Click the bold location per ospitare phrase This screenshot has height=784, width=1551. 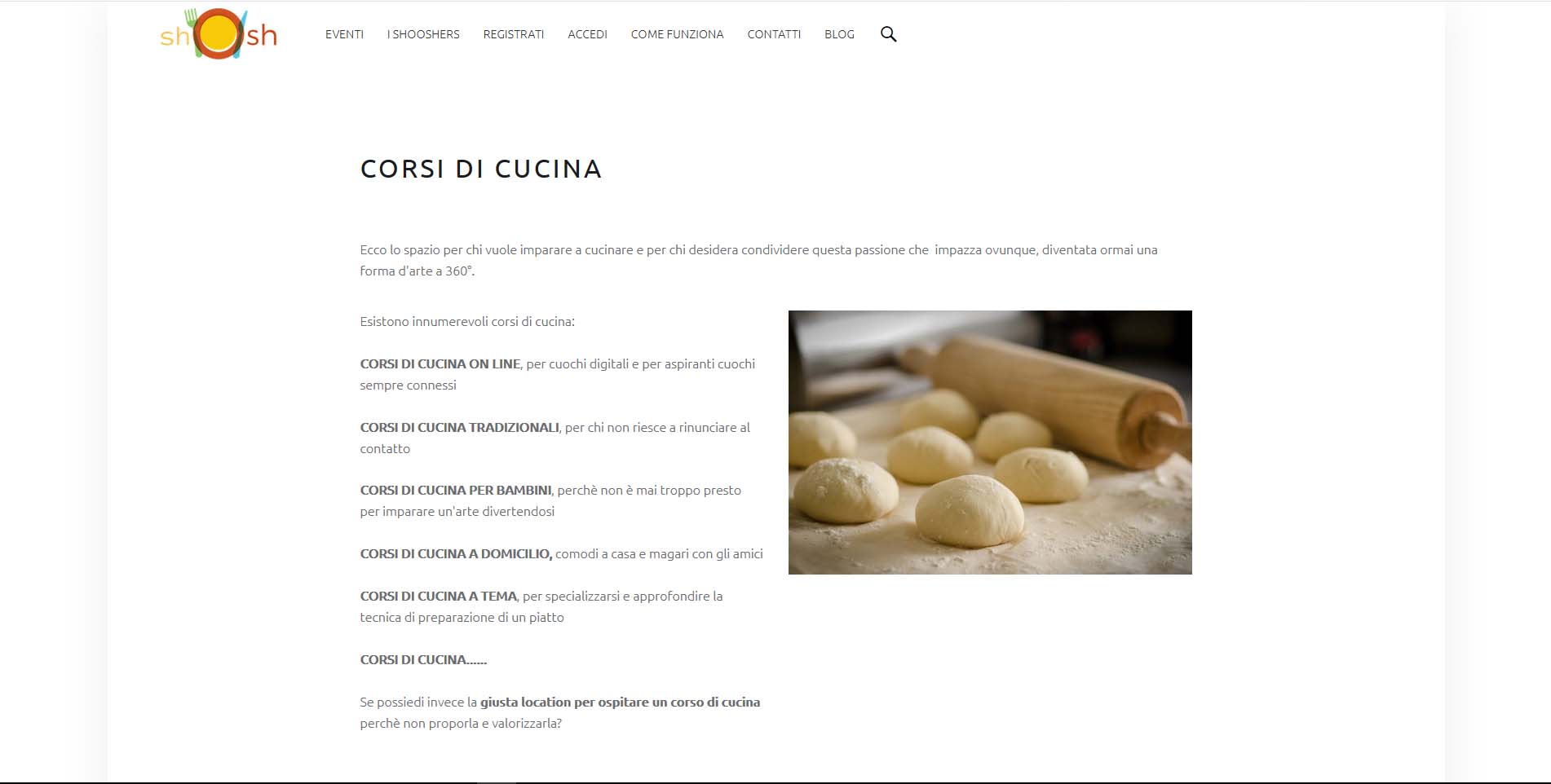coord(620,703)
